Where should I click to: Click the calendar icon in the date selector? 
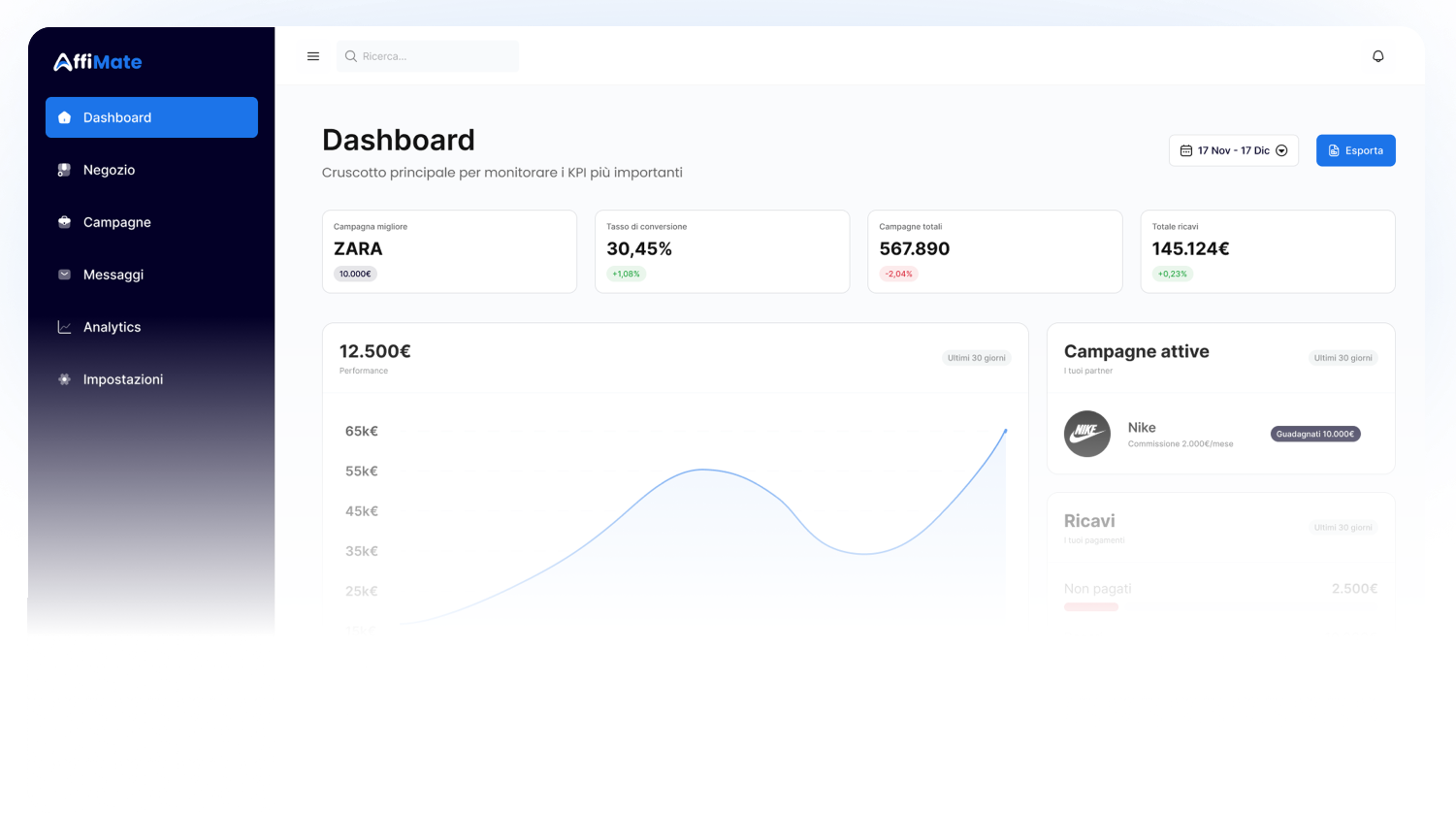(1185, 149)
